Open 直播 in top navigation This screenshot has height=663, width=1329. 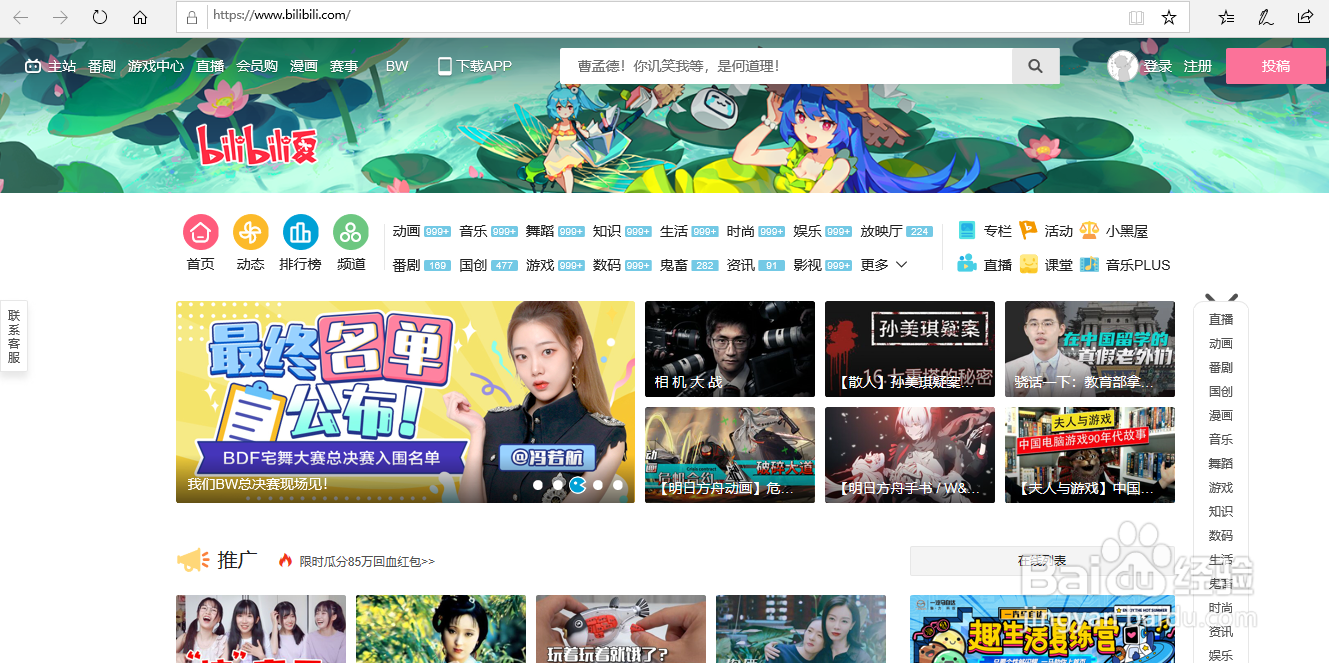tap(210, 66)
